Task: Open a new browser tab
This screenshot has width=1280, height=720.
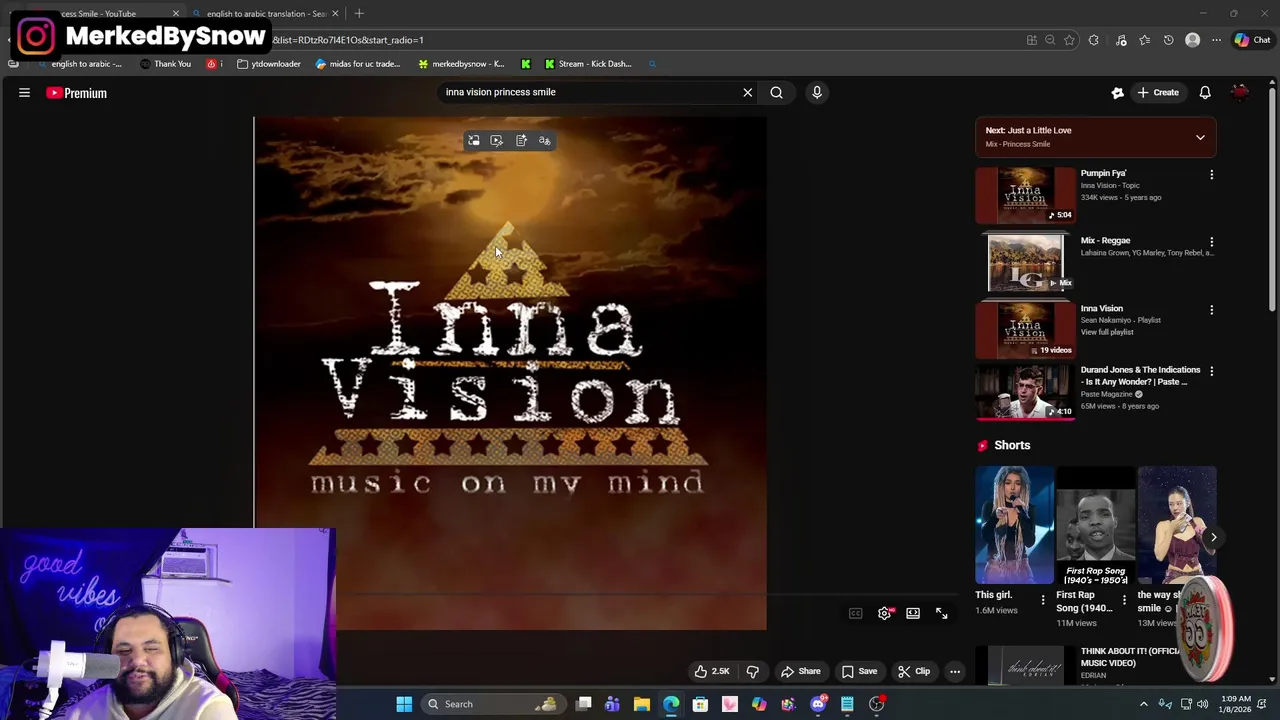Action: click(x=359, y=13)
